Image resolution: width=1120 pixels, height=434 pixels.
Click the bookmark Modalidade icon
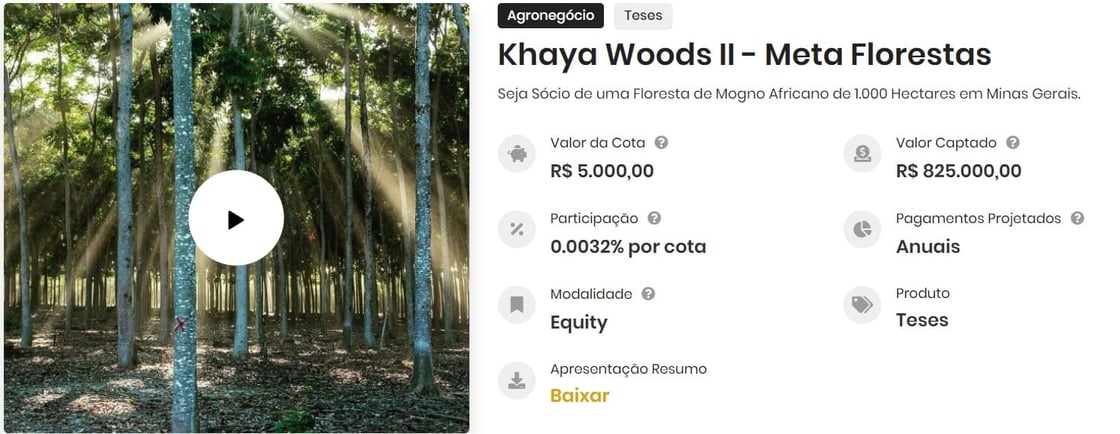coord(517,305)
